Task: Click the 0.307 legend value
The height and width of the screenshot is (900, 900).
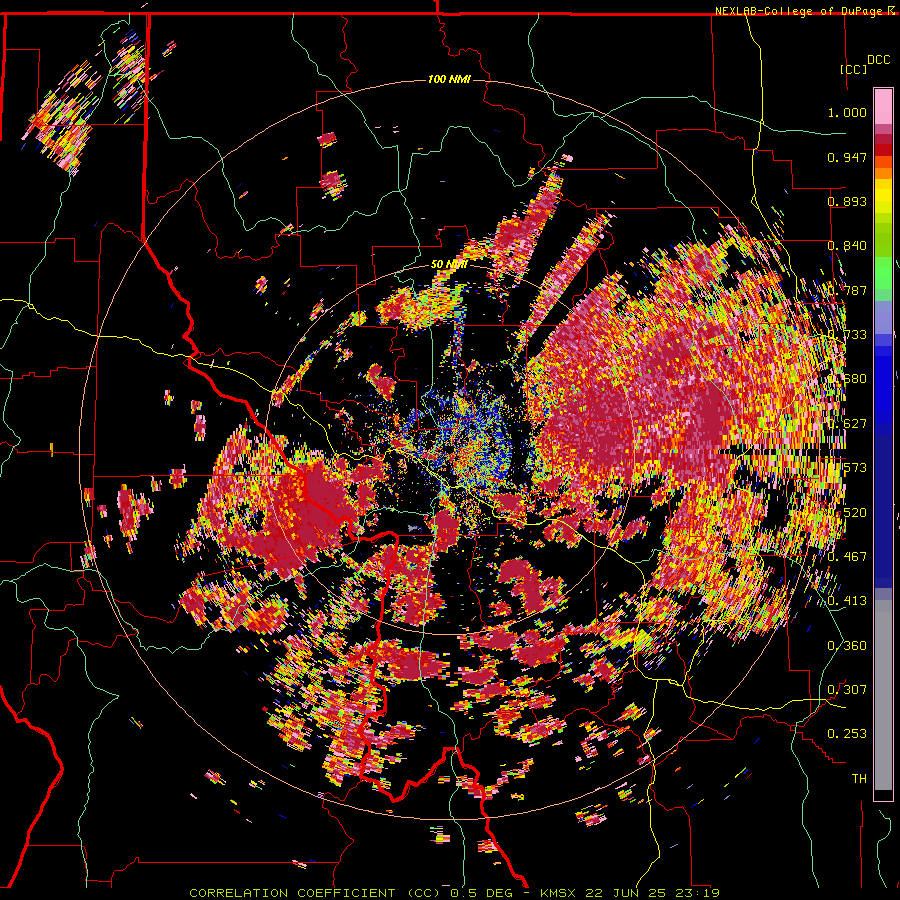Action: coord(847,689)
